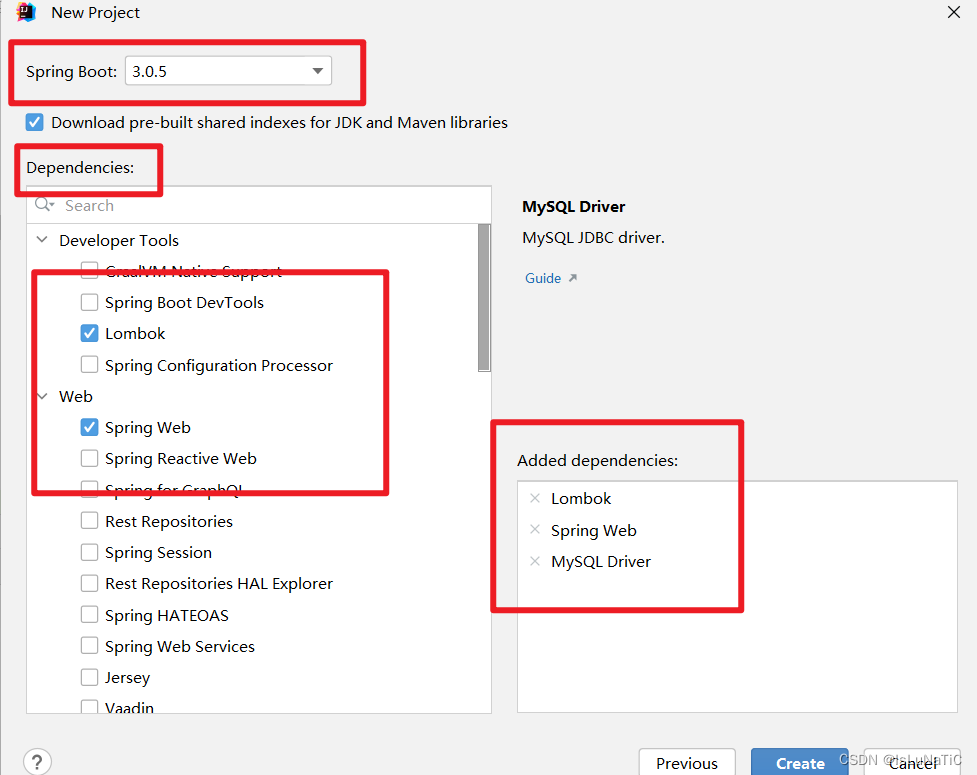This screenshot has width=977, height=775.
Task: Click the search magnifier icon
Action: click(44, 204)
